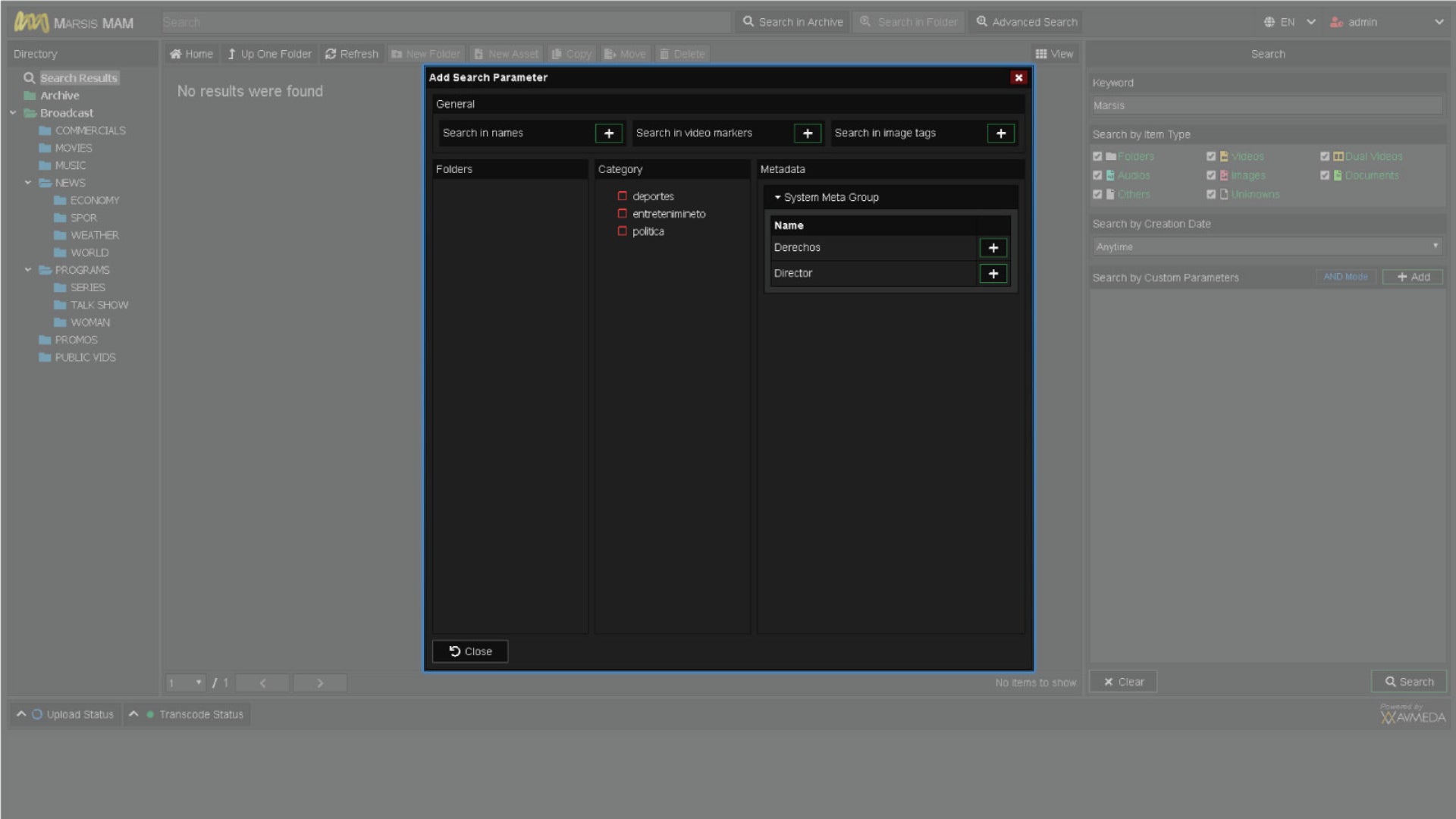The height and width of the screenshot is (819, 1456).
Task: Collapse the NEWS folder tree
Action: tap(28, 183)
